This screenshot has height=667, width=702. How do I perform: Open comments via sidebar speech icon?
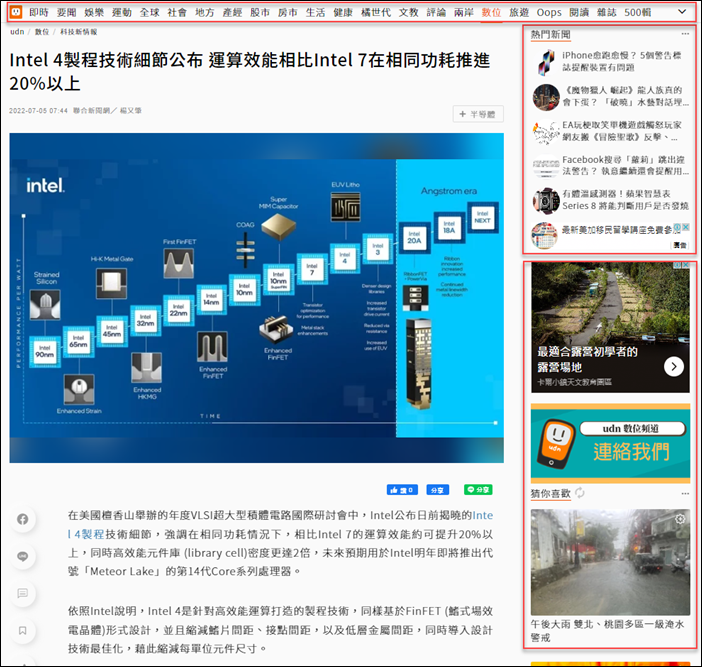[x=22, y=594]
